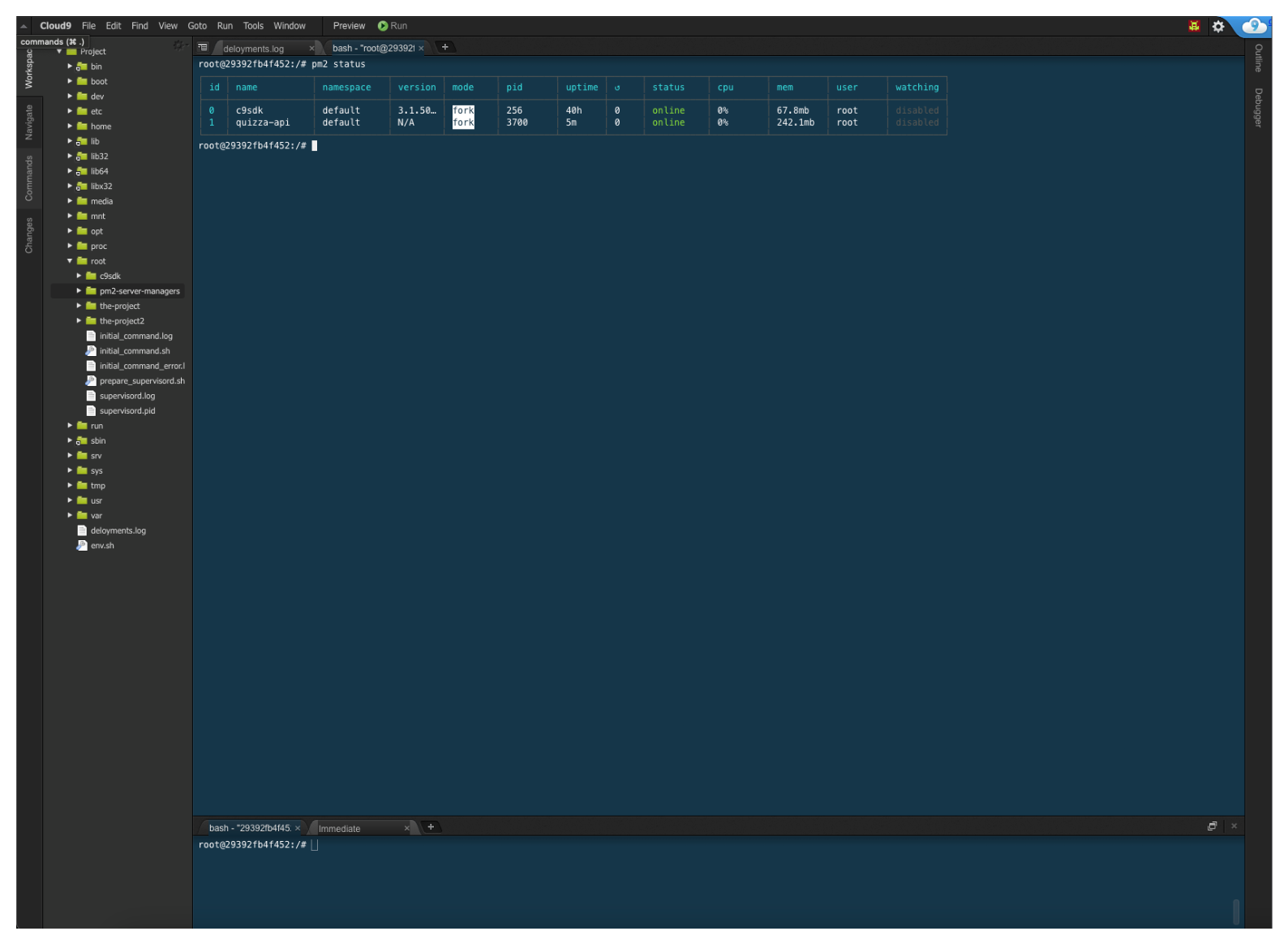Open the Cloud9 menu
Viewport: 1288px width, 944px height.
pyautogui.click(x=55, y=26)
